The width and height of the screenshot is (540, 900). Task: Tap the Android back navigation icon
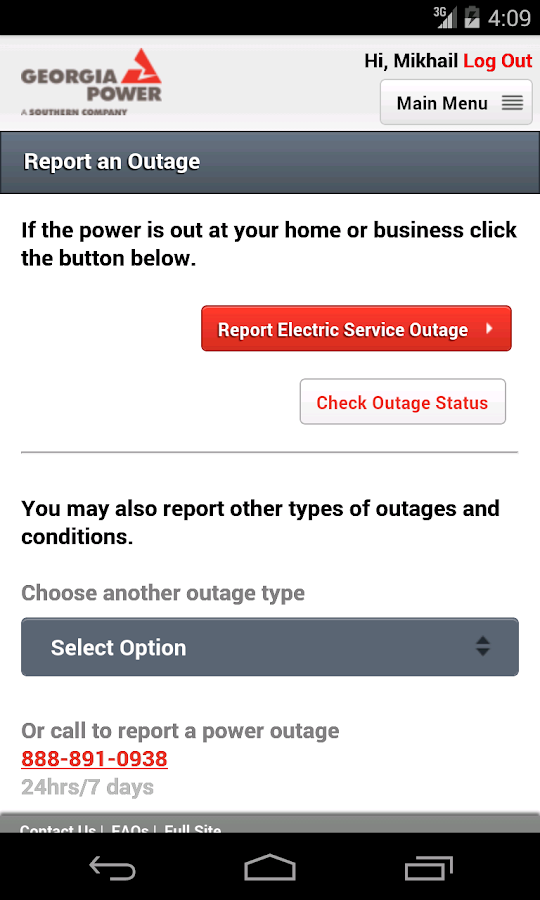(112, 867)
